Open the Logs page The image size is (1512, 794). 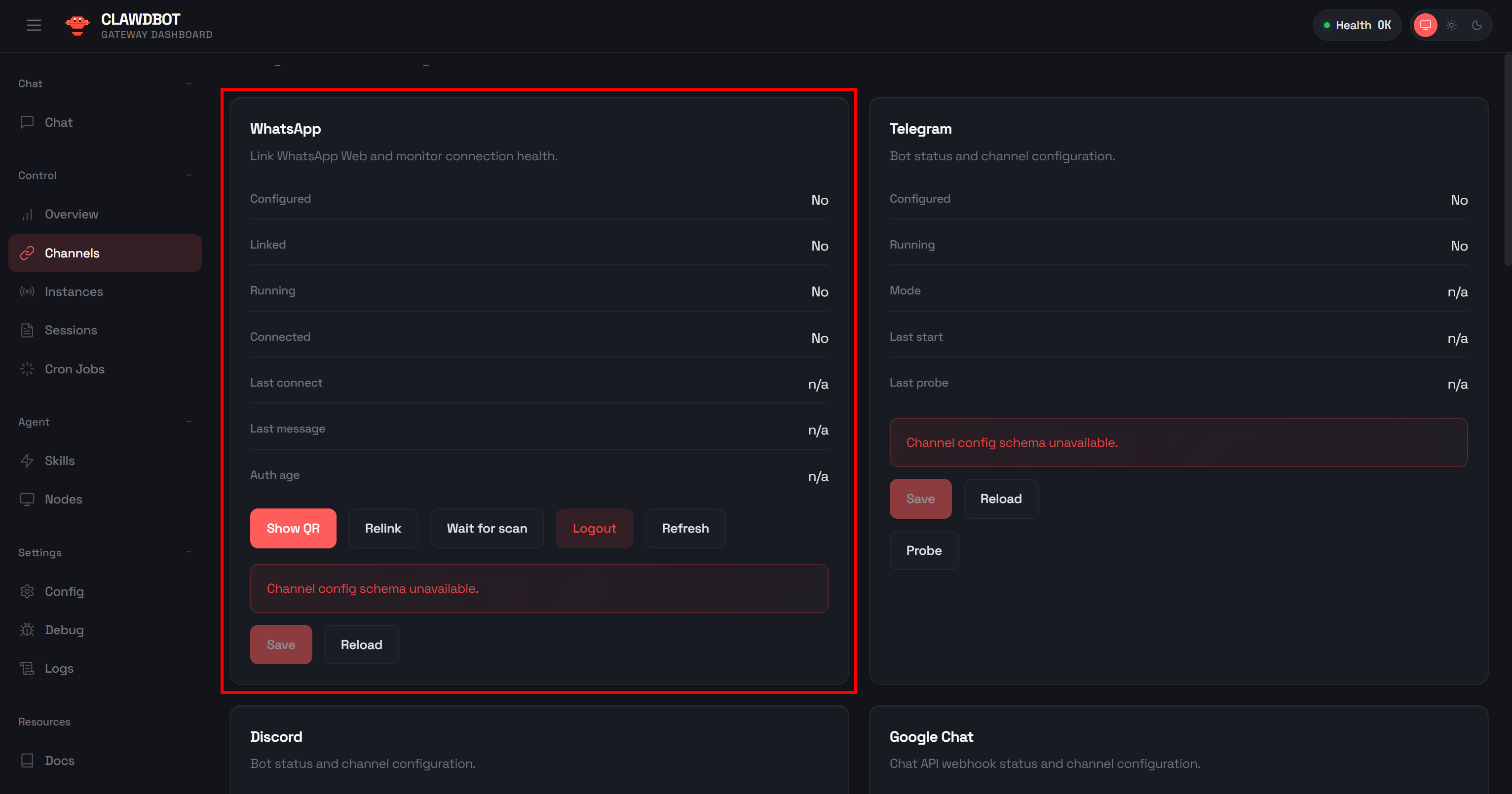tap(59, 669)
